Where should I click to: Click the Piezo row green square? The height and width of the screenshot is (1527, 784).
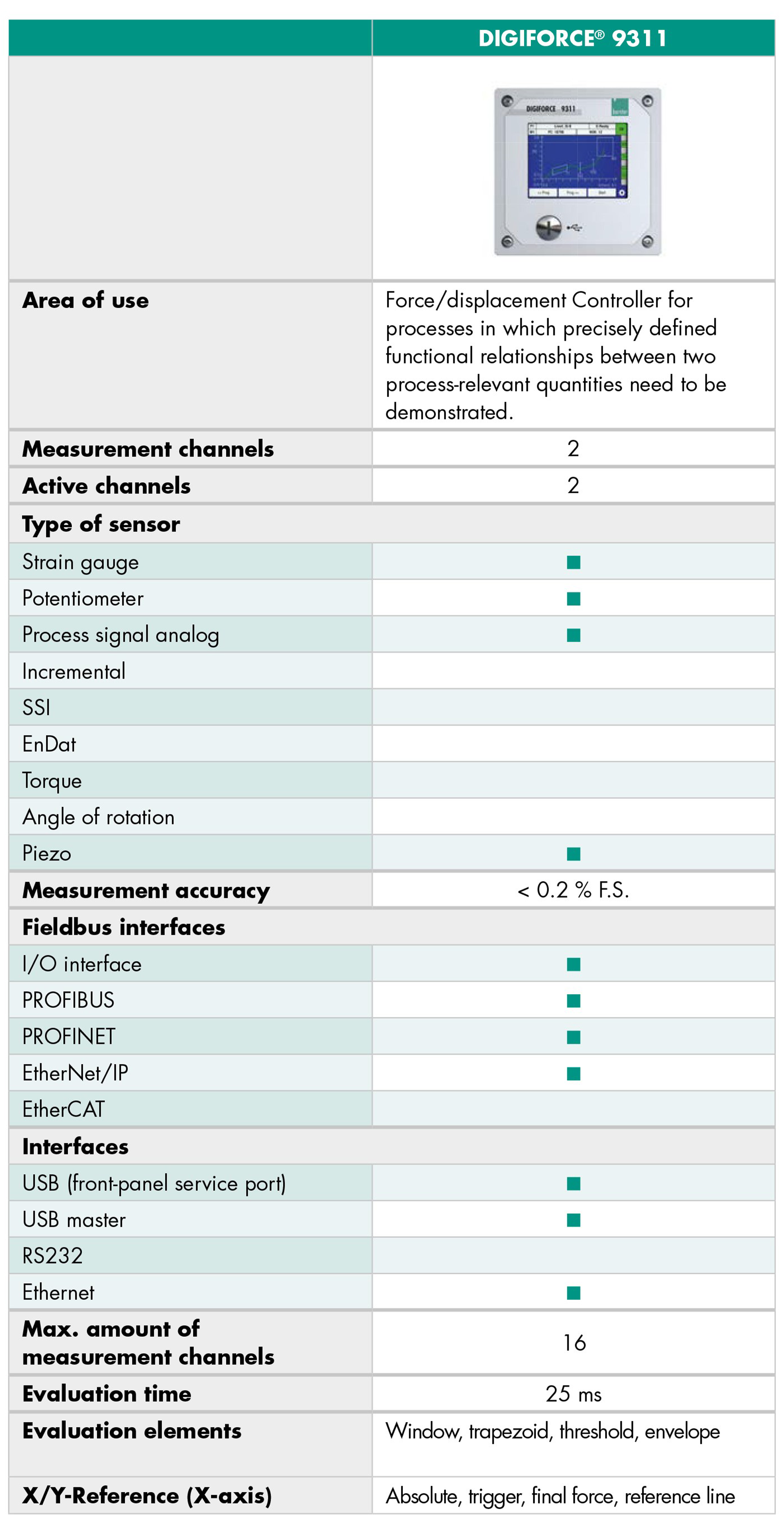573,854
